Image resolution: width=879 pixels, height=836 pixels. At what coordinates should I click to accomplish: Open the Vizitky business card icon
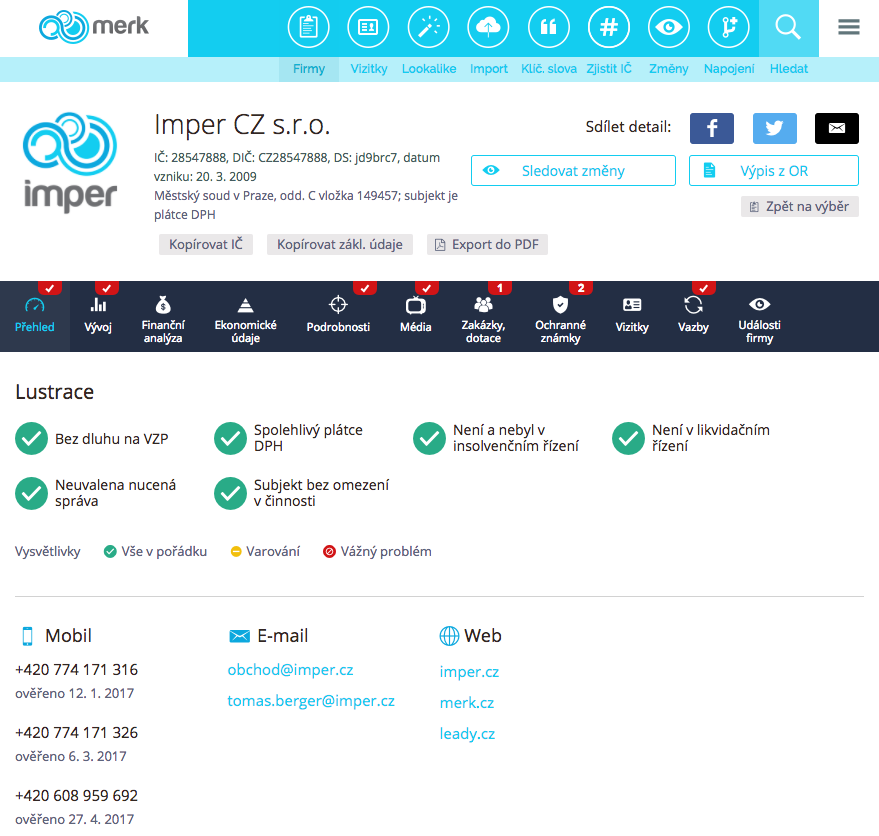click(x=368, y=27)
